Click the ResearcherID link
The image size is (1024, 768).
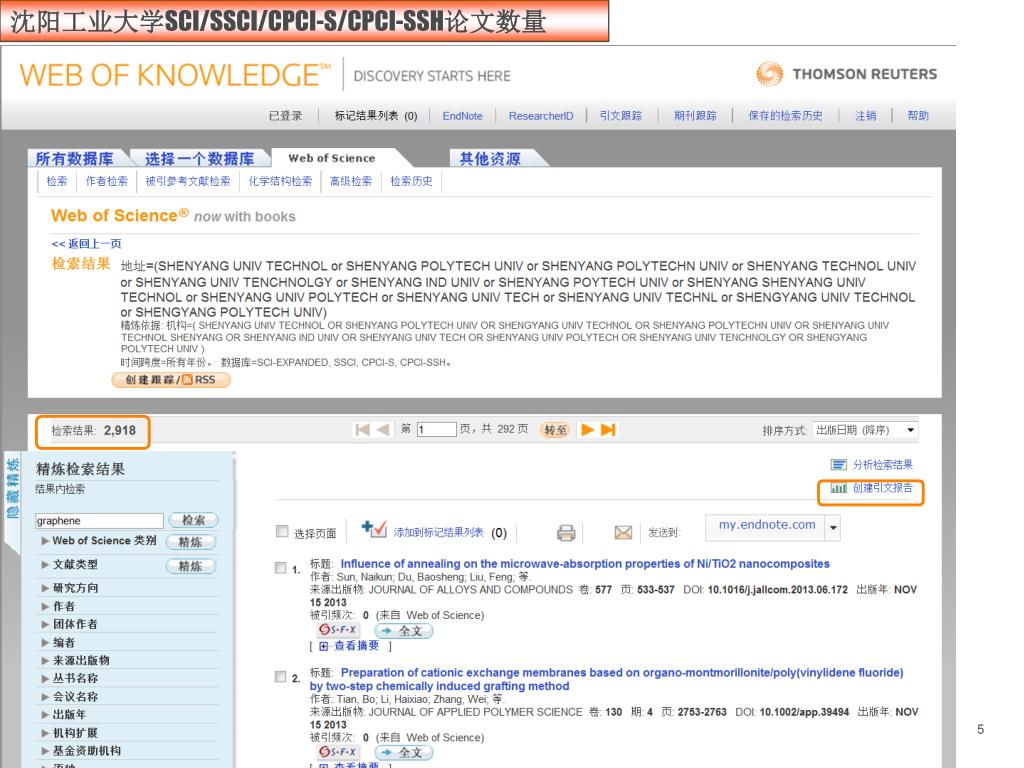pyautogui.click(x=541, y=116)
